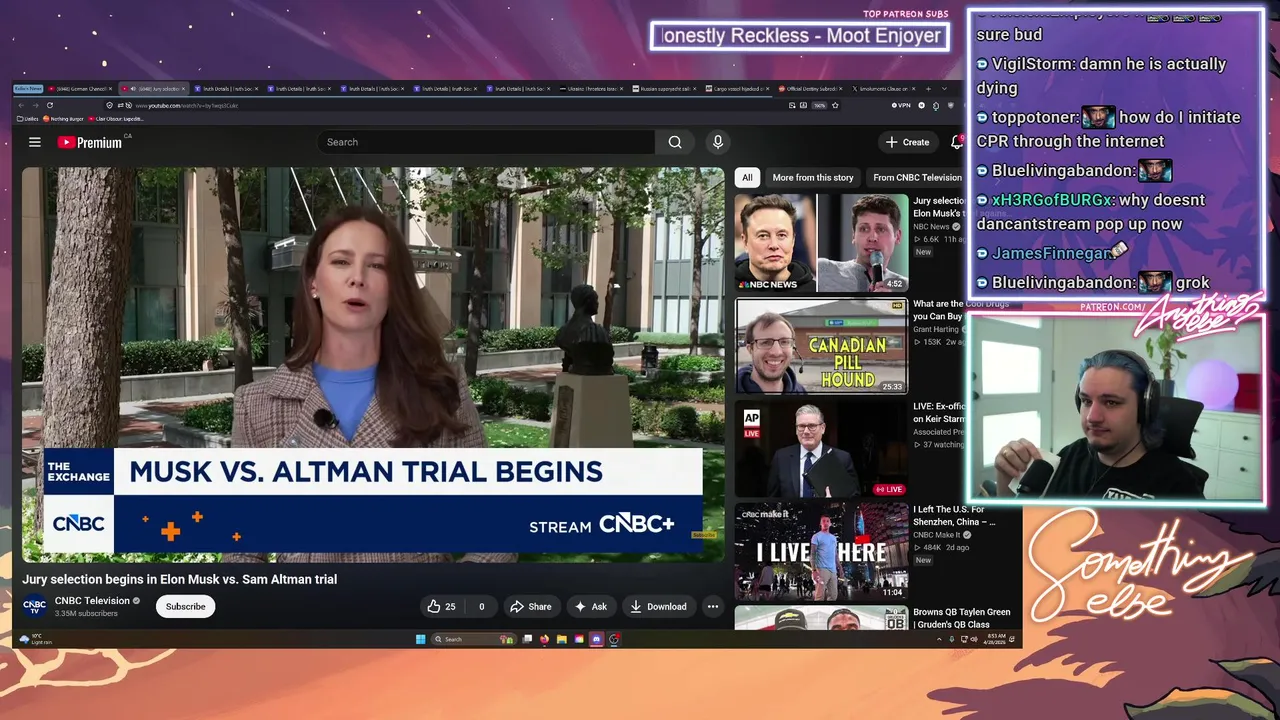Viewport: 1280px width, 720px height.
Task: Switch to the Russian superyacht tab
Action: coord(664,89)
